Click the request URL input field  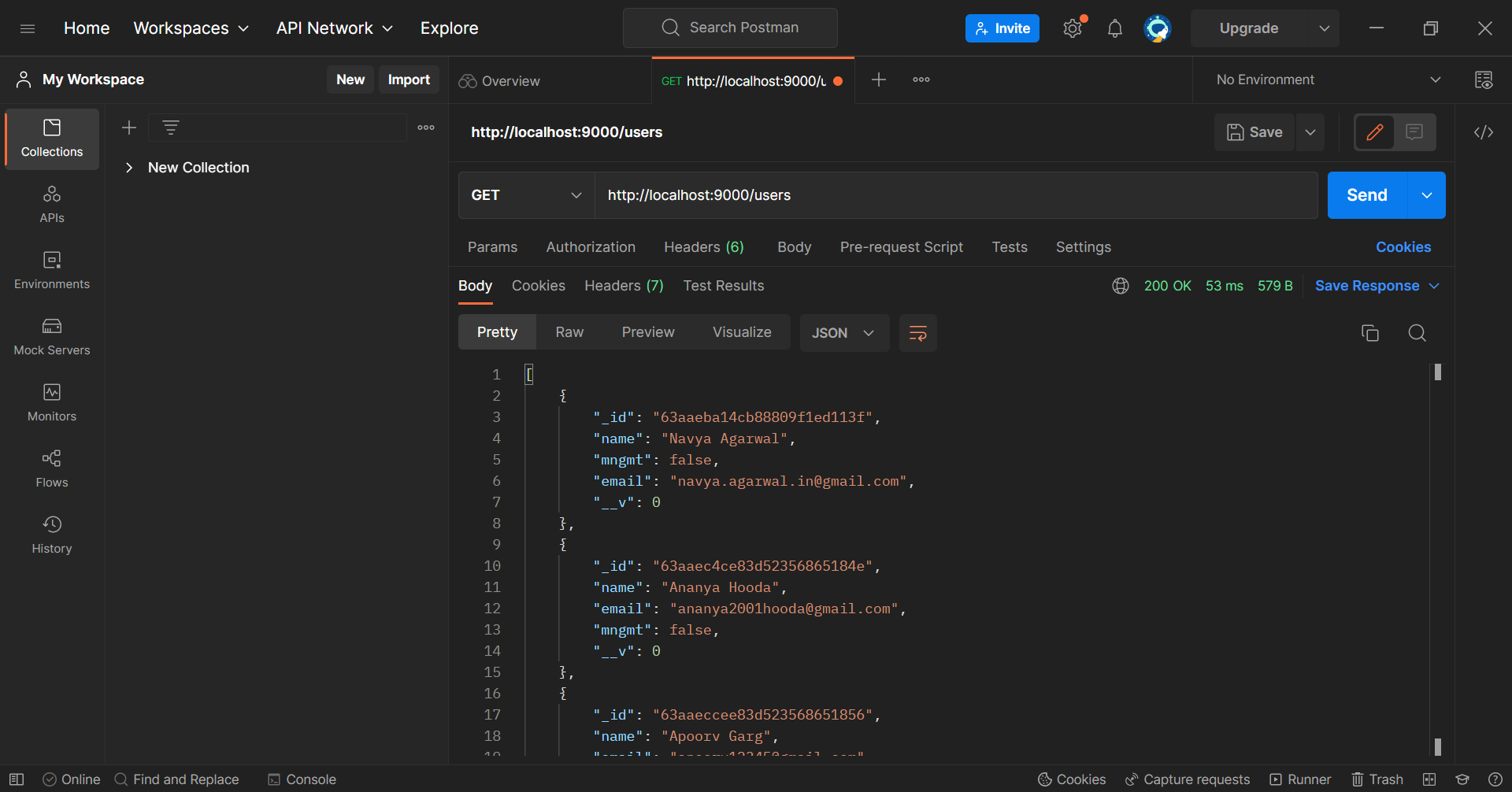pos(956,195)
